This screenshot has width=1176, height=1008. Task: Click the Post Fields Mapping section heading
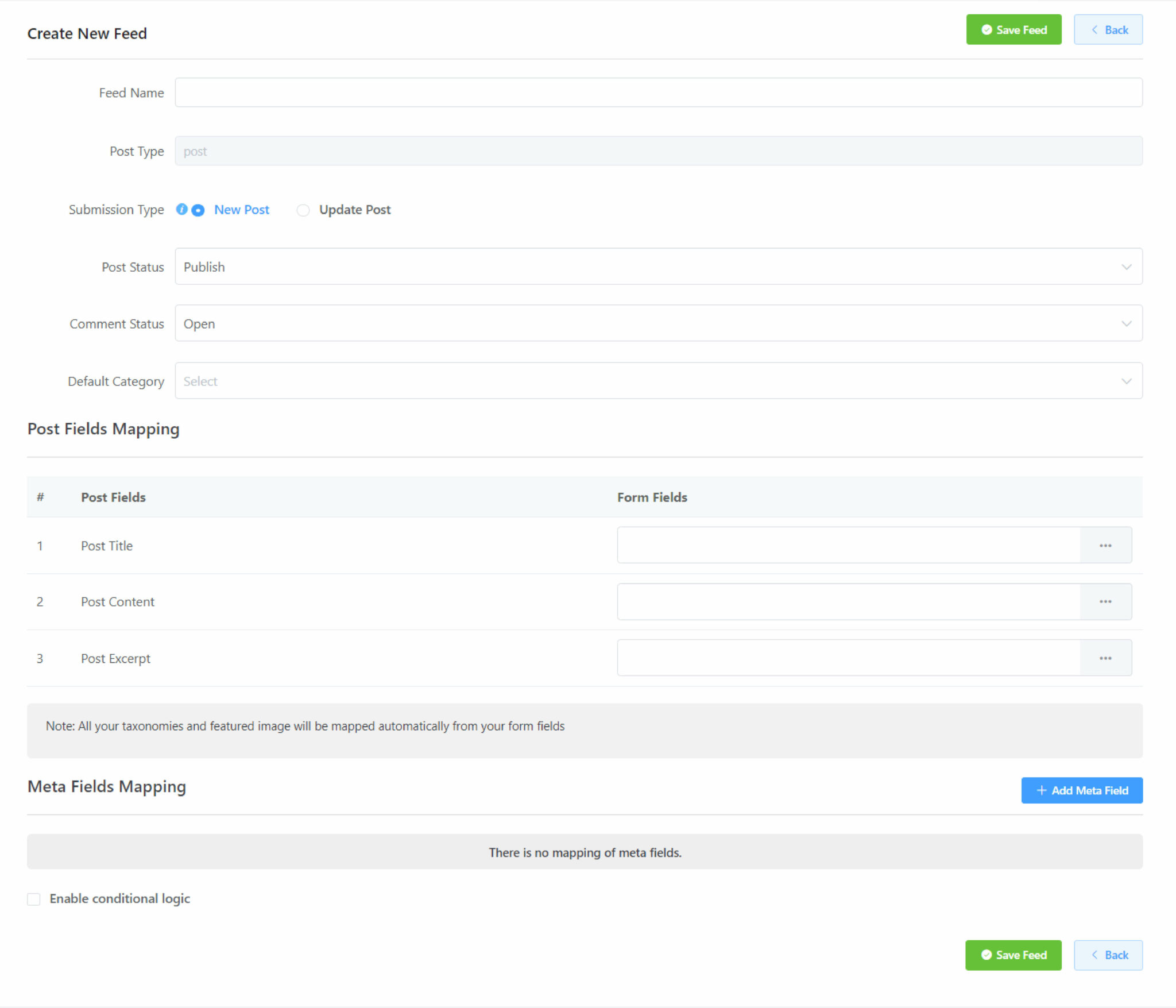pyautogui.click(x=103, y=428)
